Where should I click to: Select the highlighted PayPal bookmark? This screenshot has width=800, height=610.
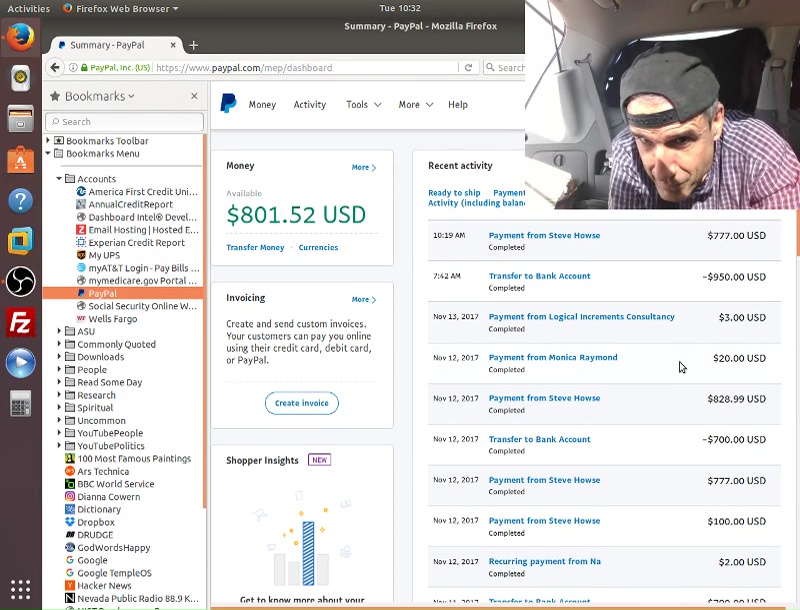(123, 293)
